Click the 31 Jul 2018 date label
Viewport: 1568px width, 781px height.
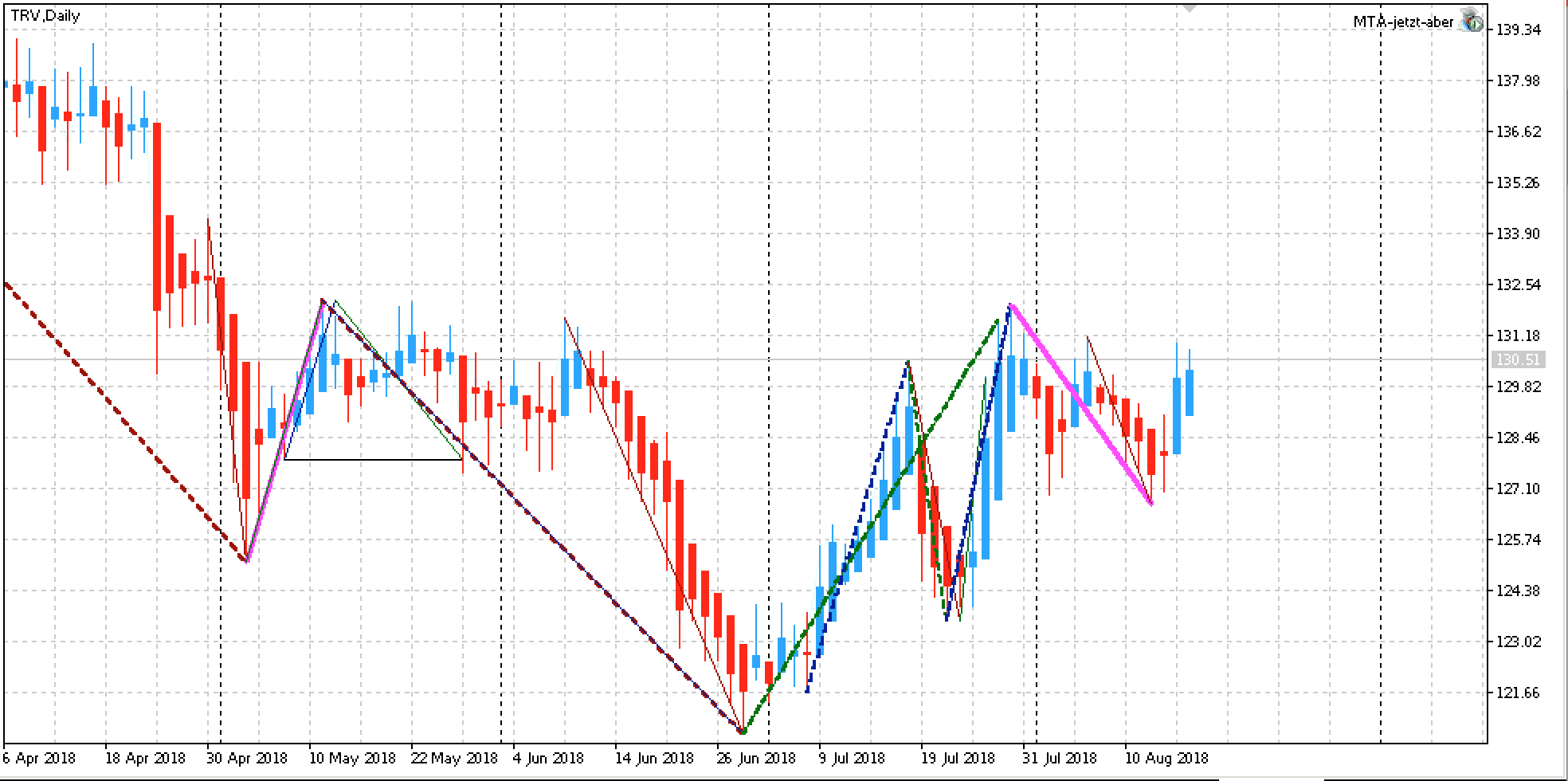click(1060, 758)
